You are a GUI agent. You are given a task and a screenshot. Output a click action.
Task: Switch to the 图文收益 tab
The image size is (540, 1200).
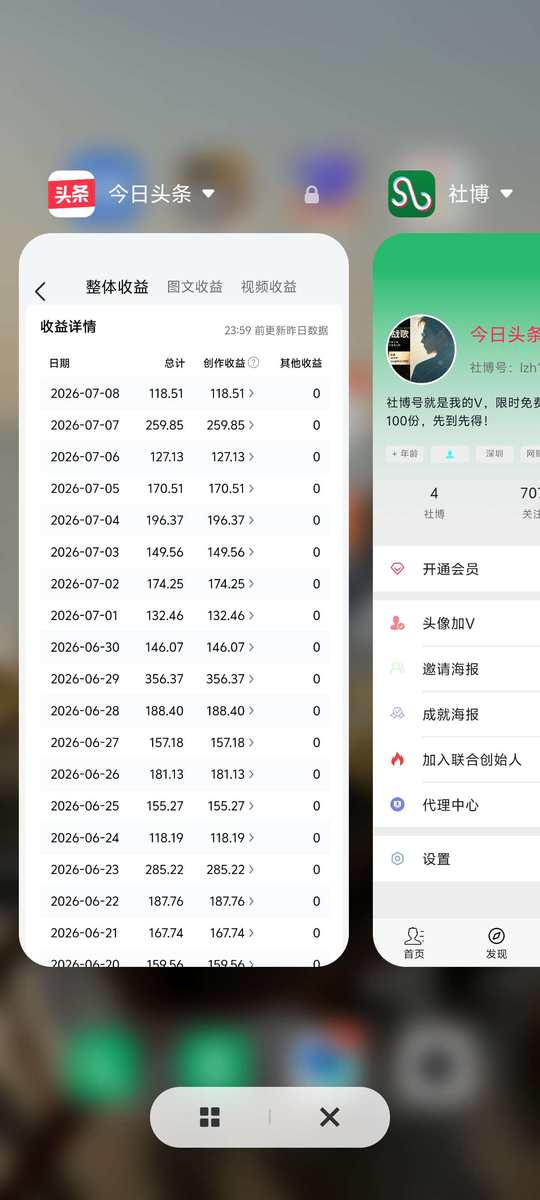pos(195,287)
